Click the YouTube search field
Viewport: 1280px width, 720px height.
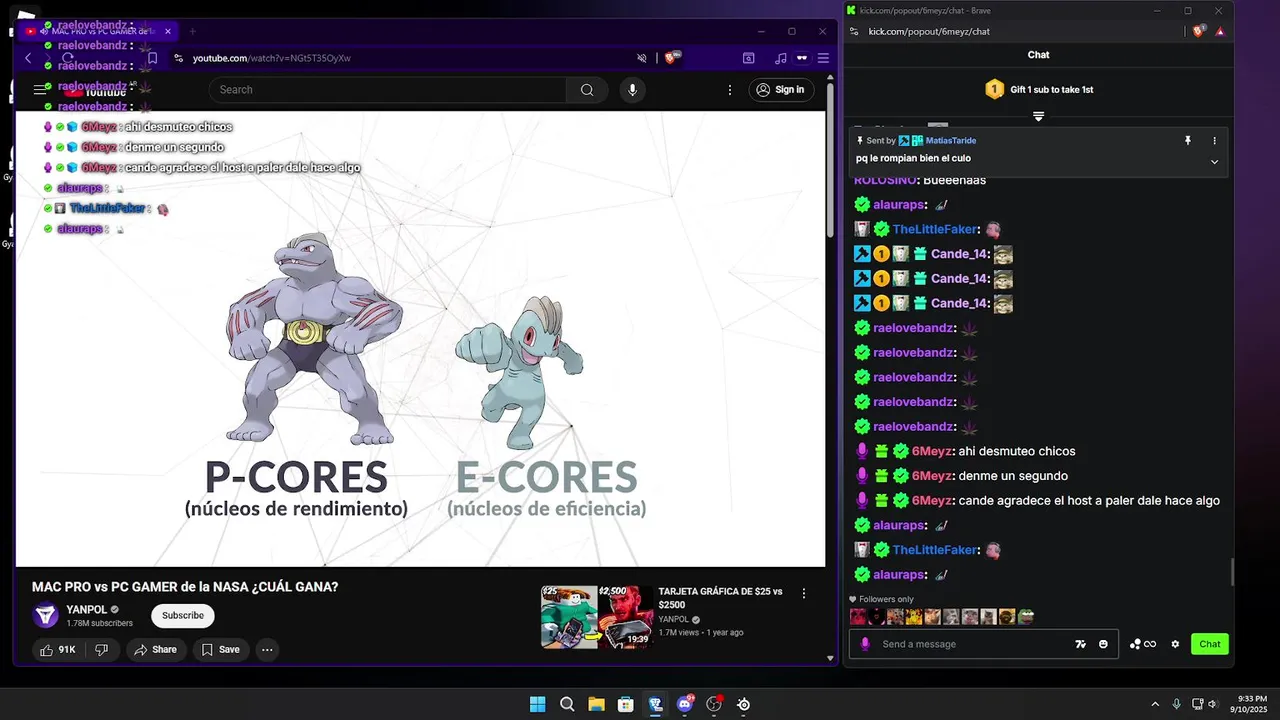pos(390,90)
